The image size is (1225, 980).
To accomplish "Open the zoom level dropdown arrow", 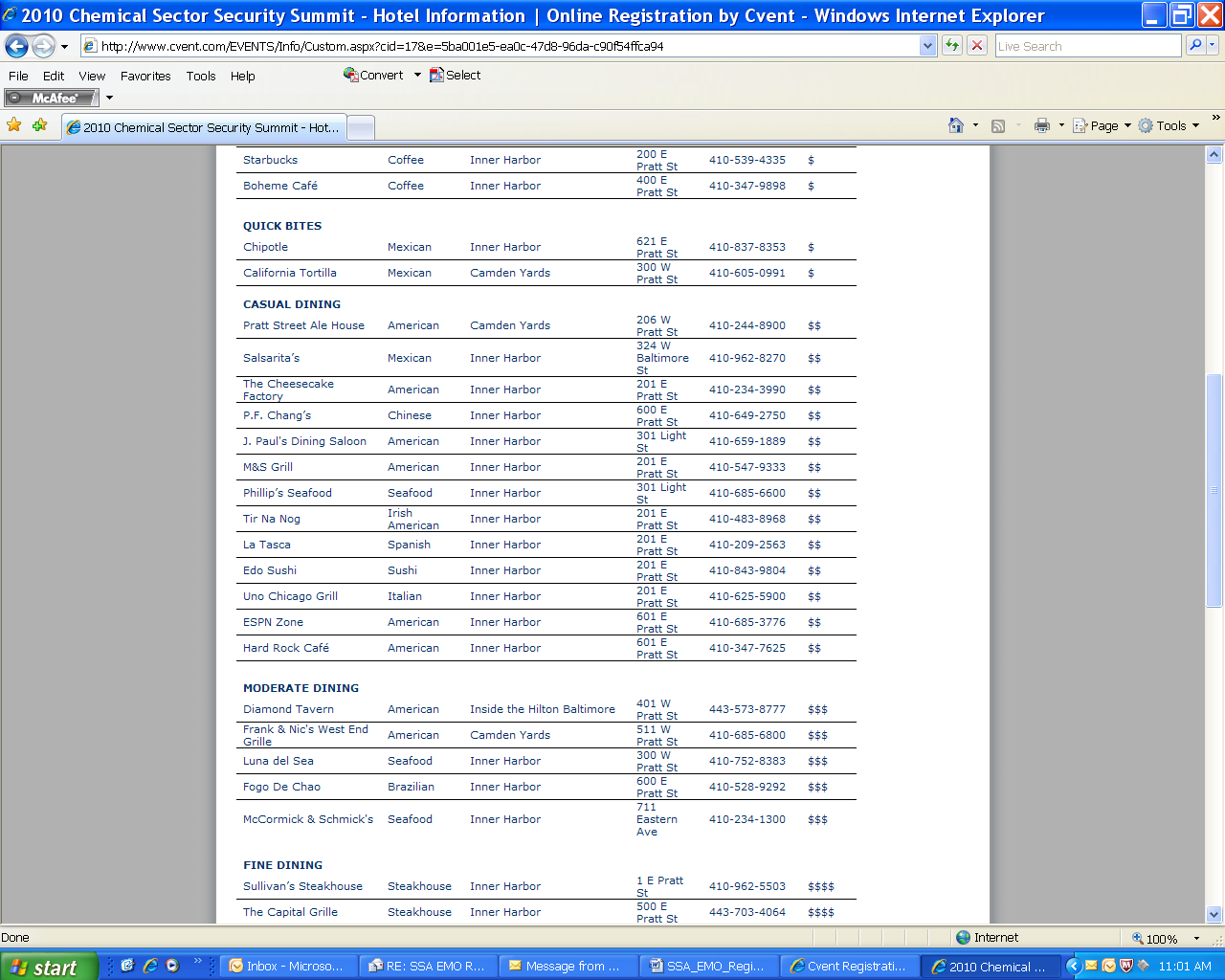I will click(x=1196, y=939).
